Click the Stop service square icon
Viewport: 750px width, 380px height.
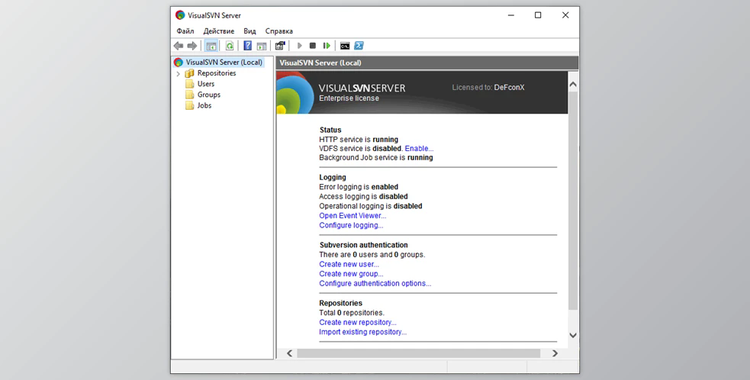click(x=313, y=45)
